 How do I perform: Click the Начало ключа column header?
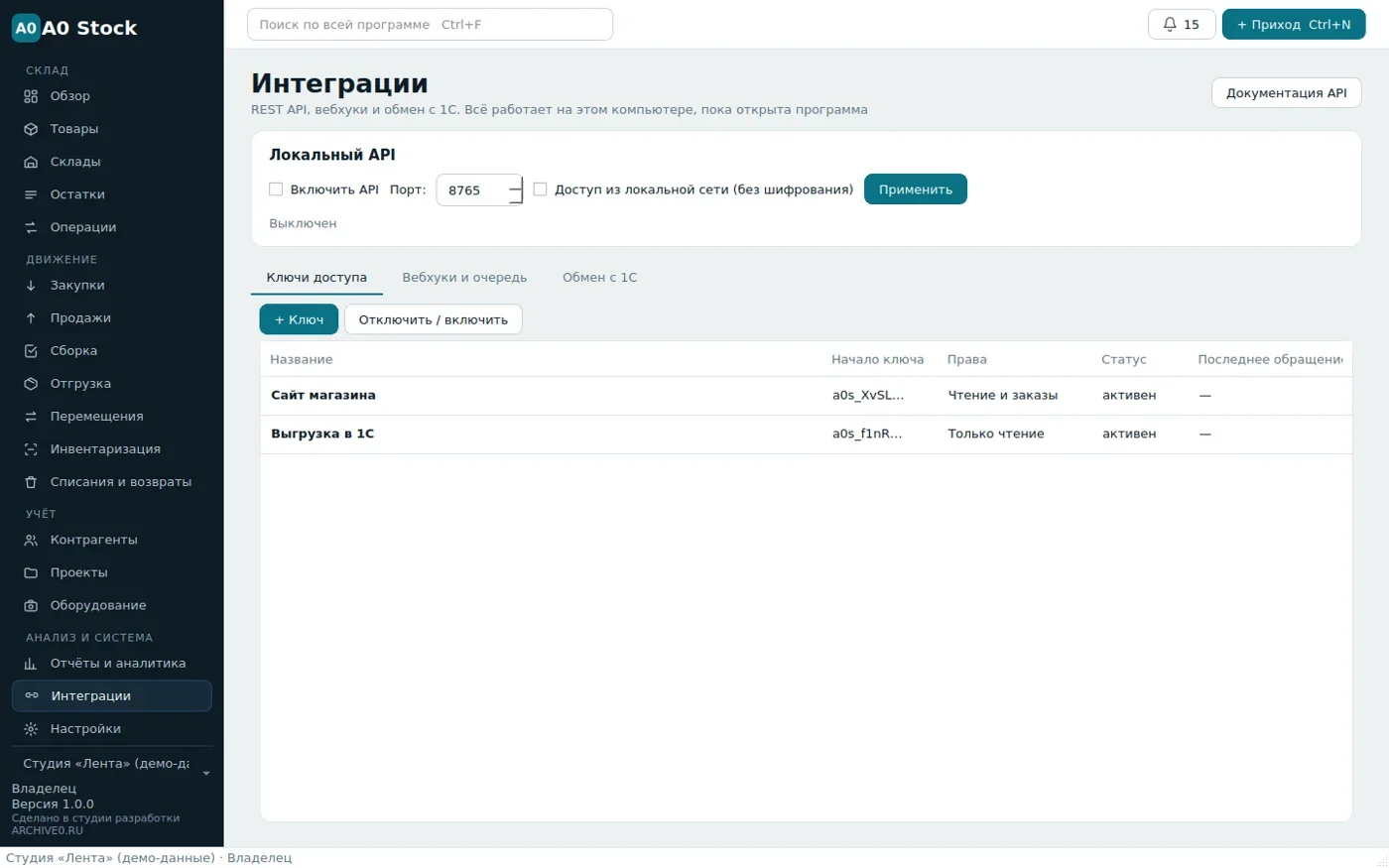[x=878, y=360]
